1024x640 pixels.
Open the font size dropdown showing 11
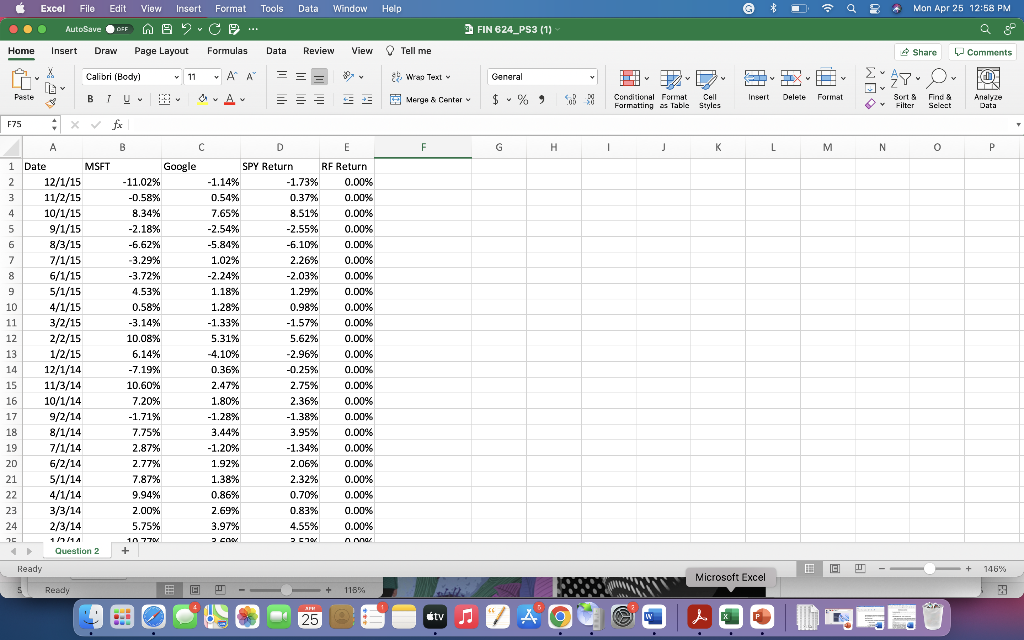[x=204, y=76]
